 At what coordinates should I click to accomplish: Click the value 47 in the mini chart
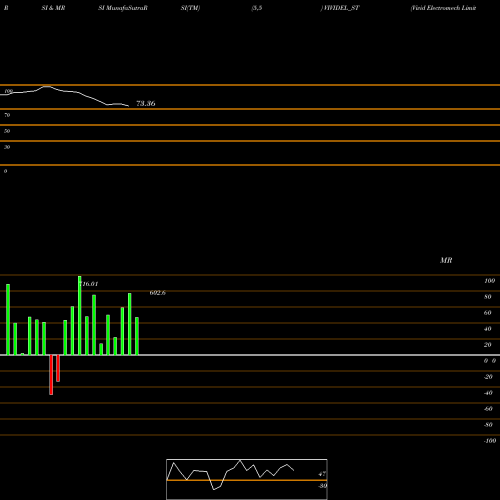(x=322, y=474)
